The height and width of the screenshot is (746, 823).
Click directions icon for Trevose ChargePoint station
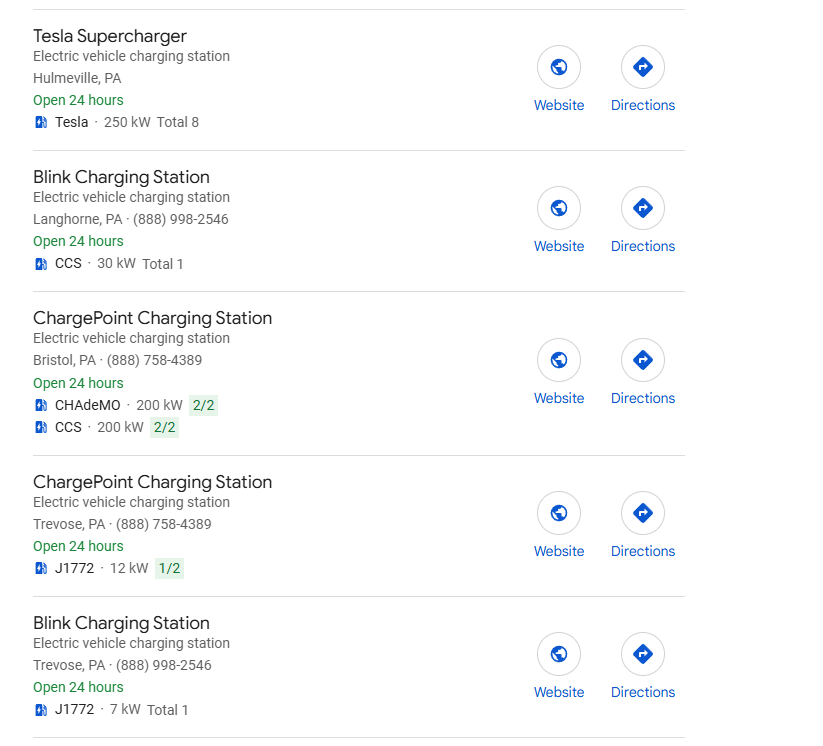642,513
